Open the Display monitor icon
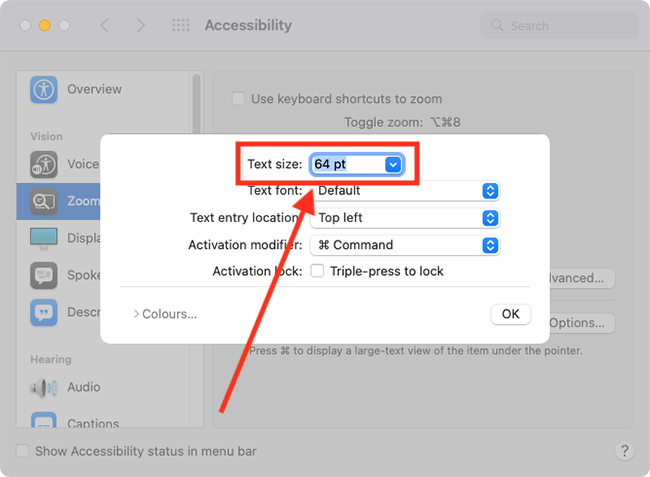The height and width of the screenshot is (477, 650). click(44, 238)
